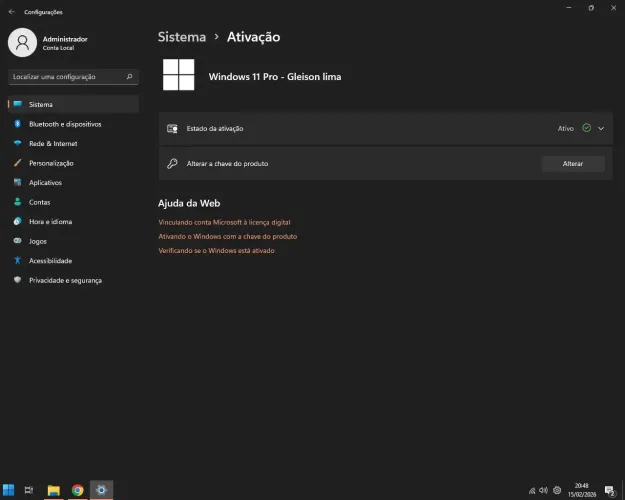Click the Alterar button for product key
625x500 pixels.
click(x=573, y=163)
